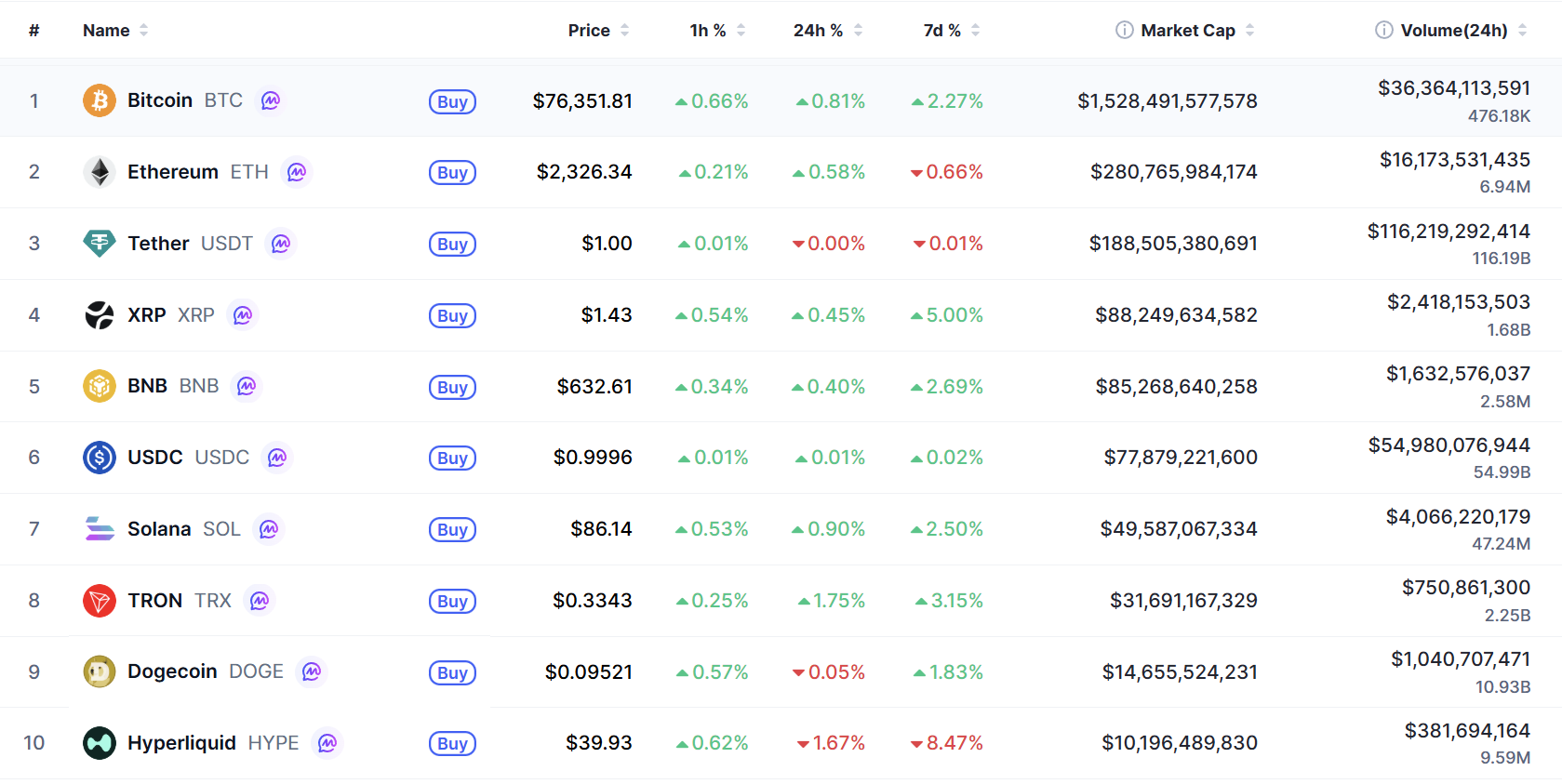1562x784 pixels.
Task: Click Buy button for Ethereum
Action: [x=452, y=172]
